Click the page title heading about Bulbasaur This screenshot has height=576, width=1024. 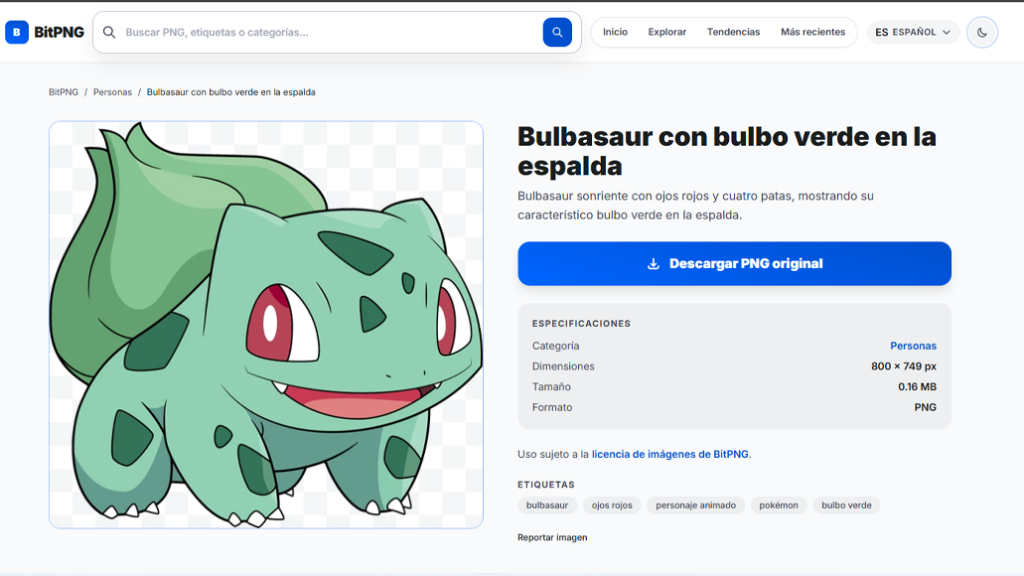coord(727,151)
